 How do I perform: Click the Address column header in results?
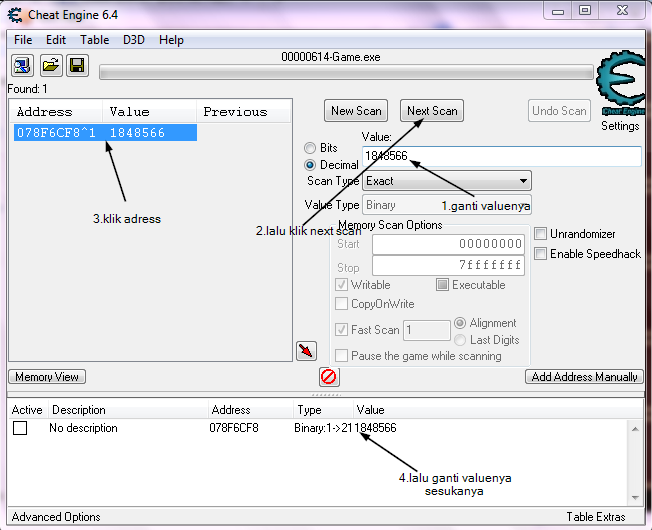click(56, 111)
